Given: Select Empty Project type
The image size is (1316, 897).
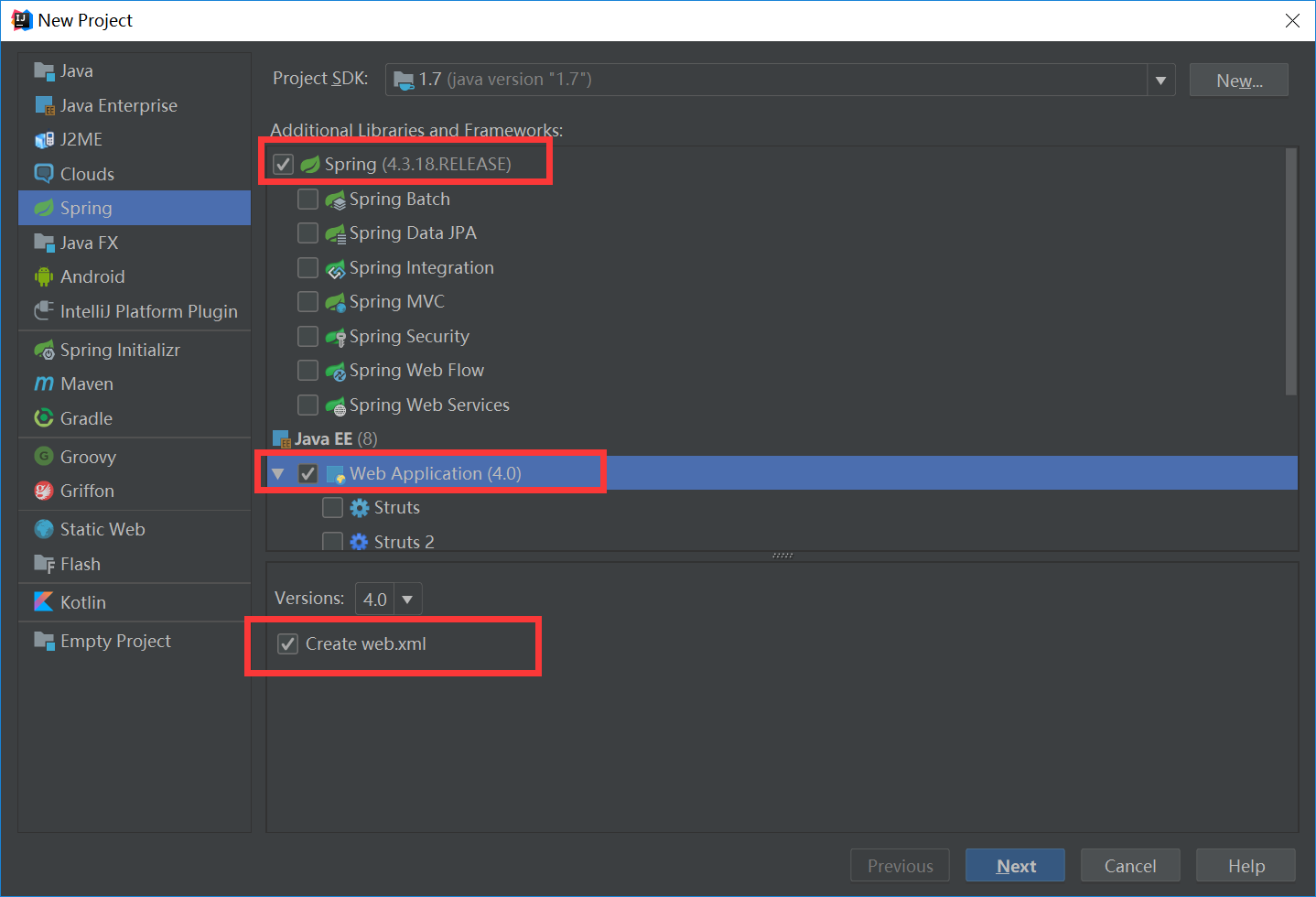Looking at the screenshot, I should [135, 641].
